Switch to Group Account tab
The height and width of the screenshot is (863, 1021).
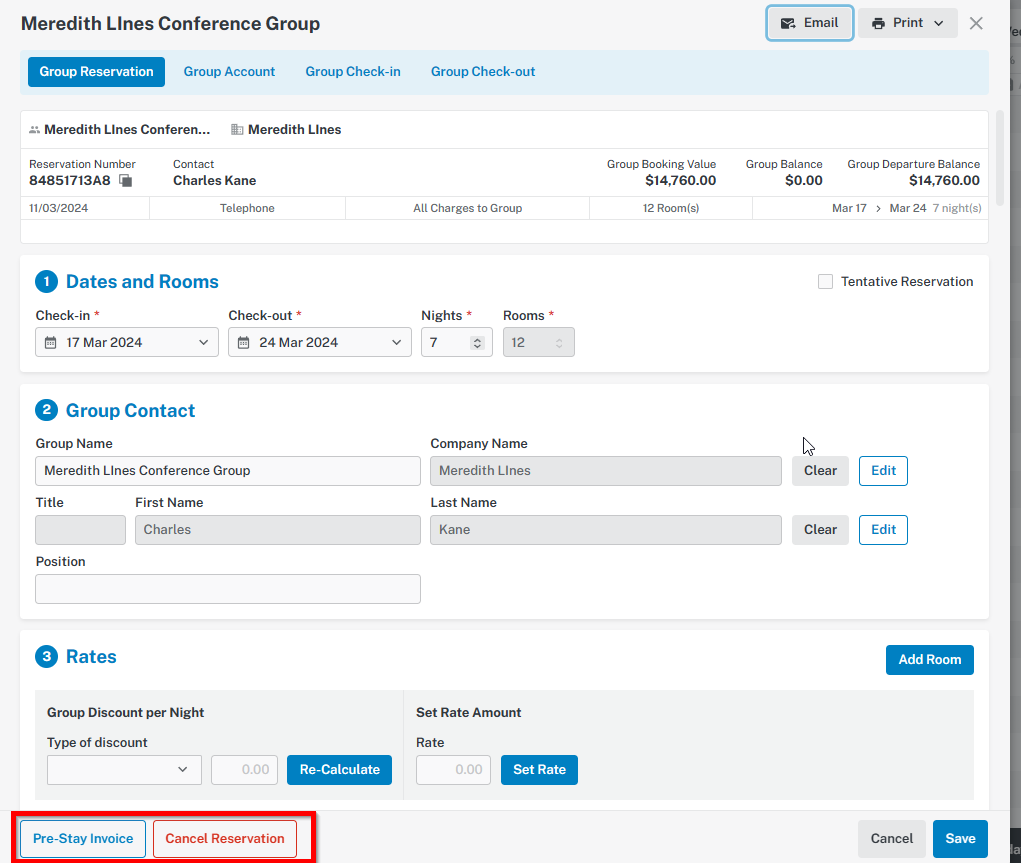click(229, 72)
